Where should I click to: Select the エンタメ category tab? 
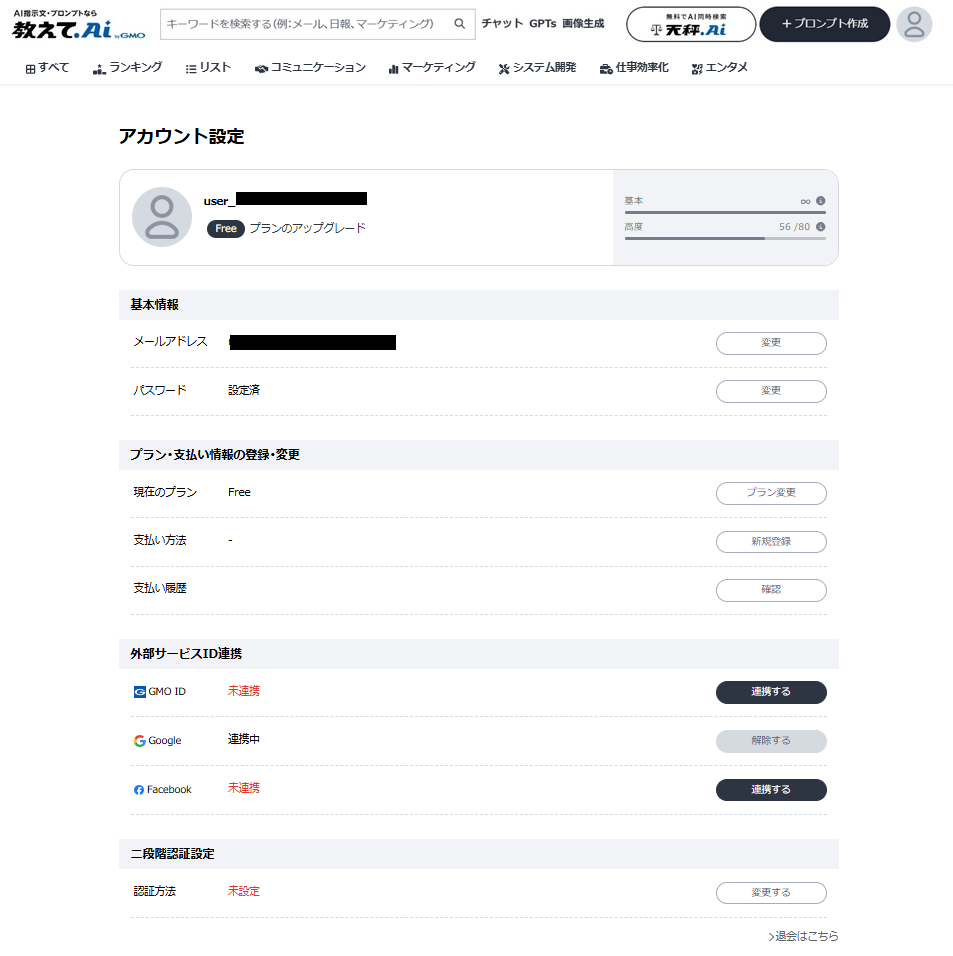coord(719,68)
